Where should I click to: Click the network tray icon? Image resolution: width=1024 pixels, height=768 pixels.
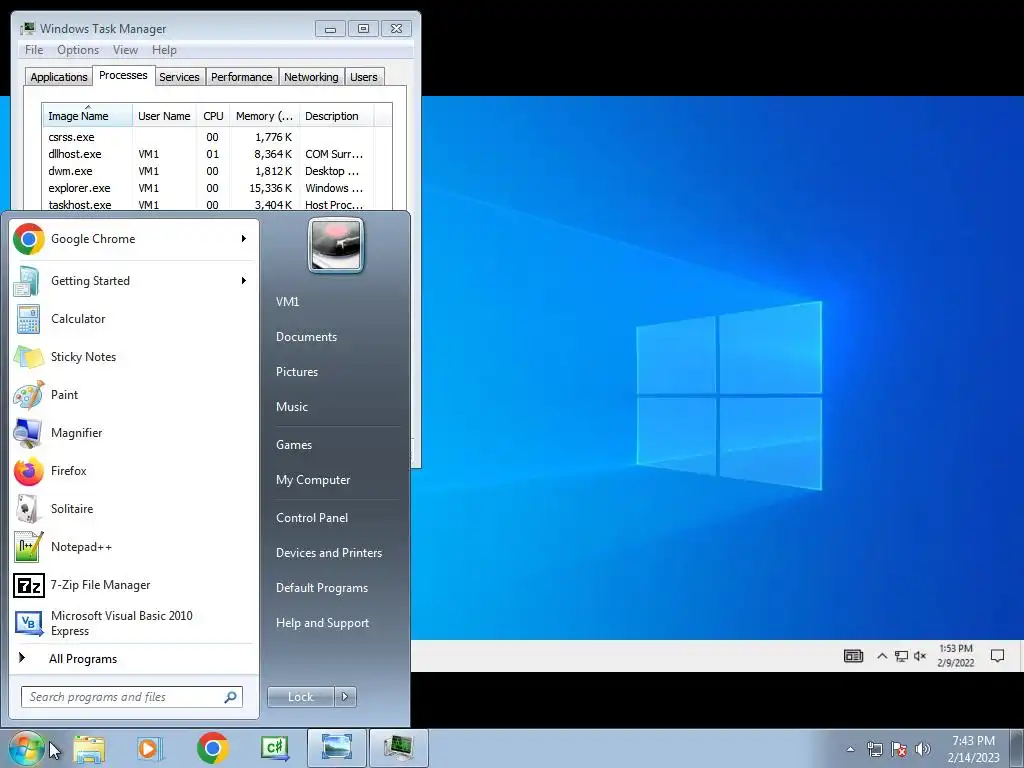[874, 749]
